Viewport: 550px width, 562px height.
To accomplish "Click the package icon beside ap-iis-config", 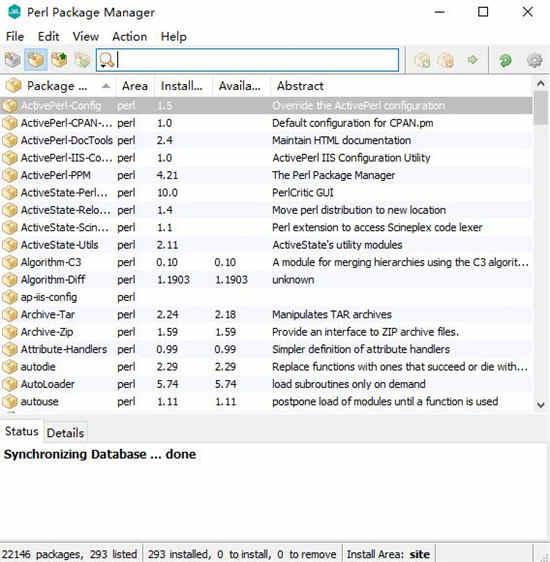I will coord(10,297).
